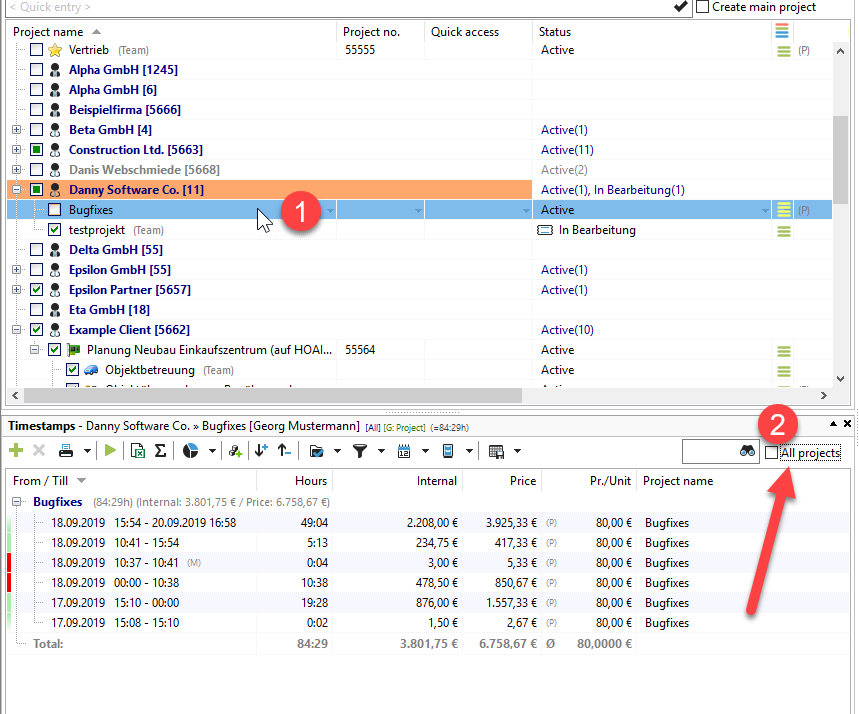Check the Create main project checkbox
Screen dimensions: 859x714
(x=703, y=7)
